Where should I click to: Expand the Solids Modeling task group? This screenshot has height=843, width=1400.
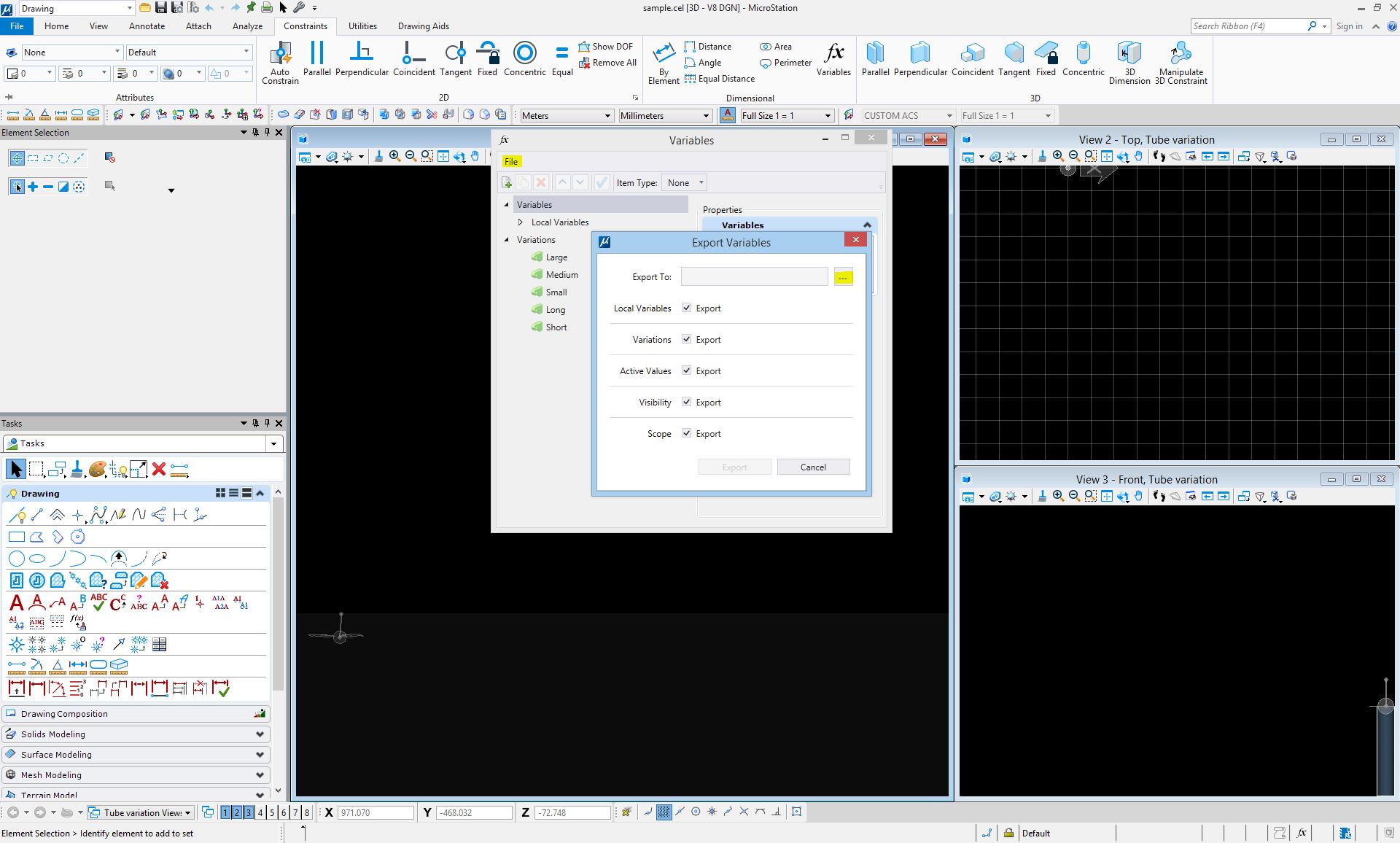tap(136, 734)
